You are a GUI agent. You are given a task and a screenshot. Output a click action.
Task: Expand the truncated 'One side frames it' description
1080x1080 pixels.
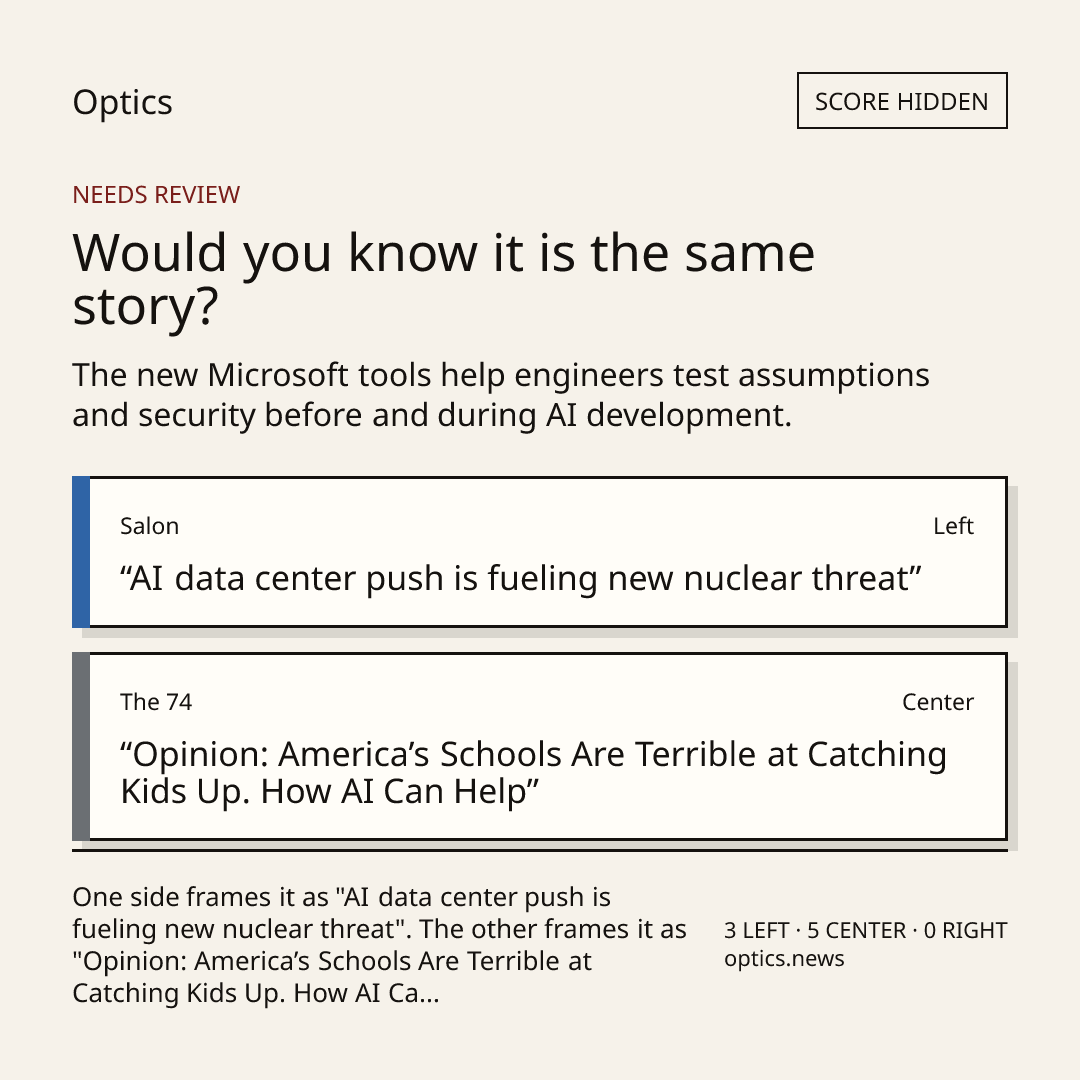(x=380, y=945)
